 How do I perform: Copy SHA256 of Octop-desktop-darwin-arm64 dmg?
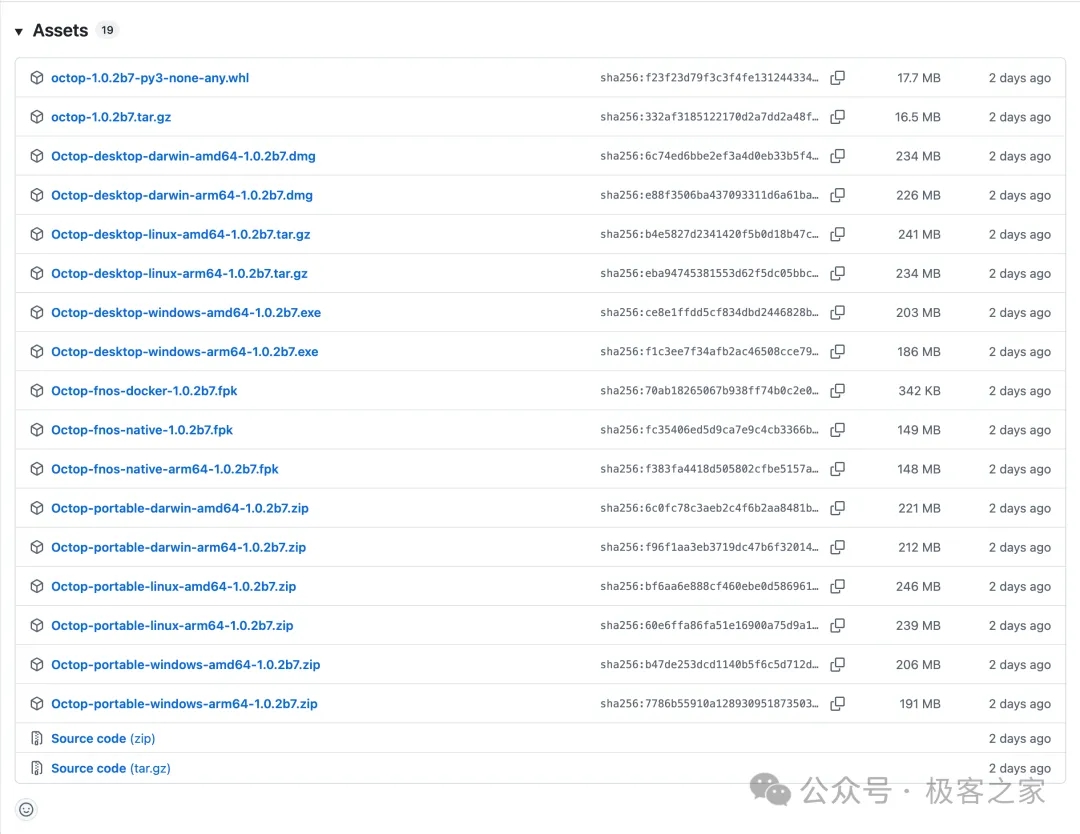(838, 196)
